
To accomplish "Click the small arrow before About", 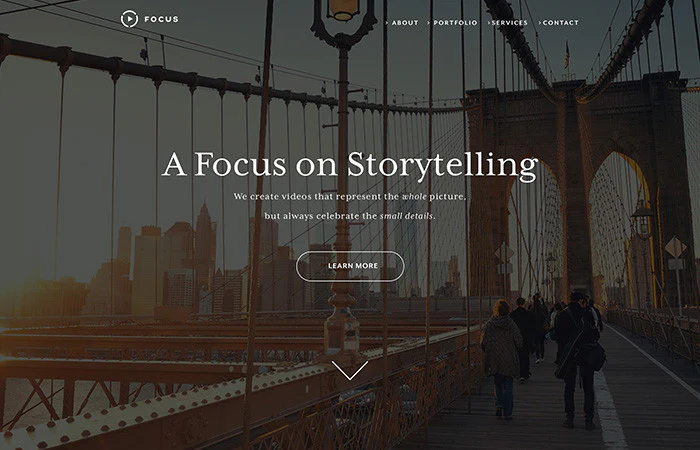I will point(387,23).
